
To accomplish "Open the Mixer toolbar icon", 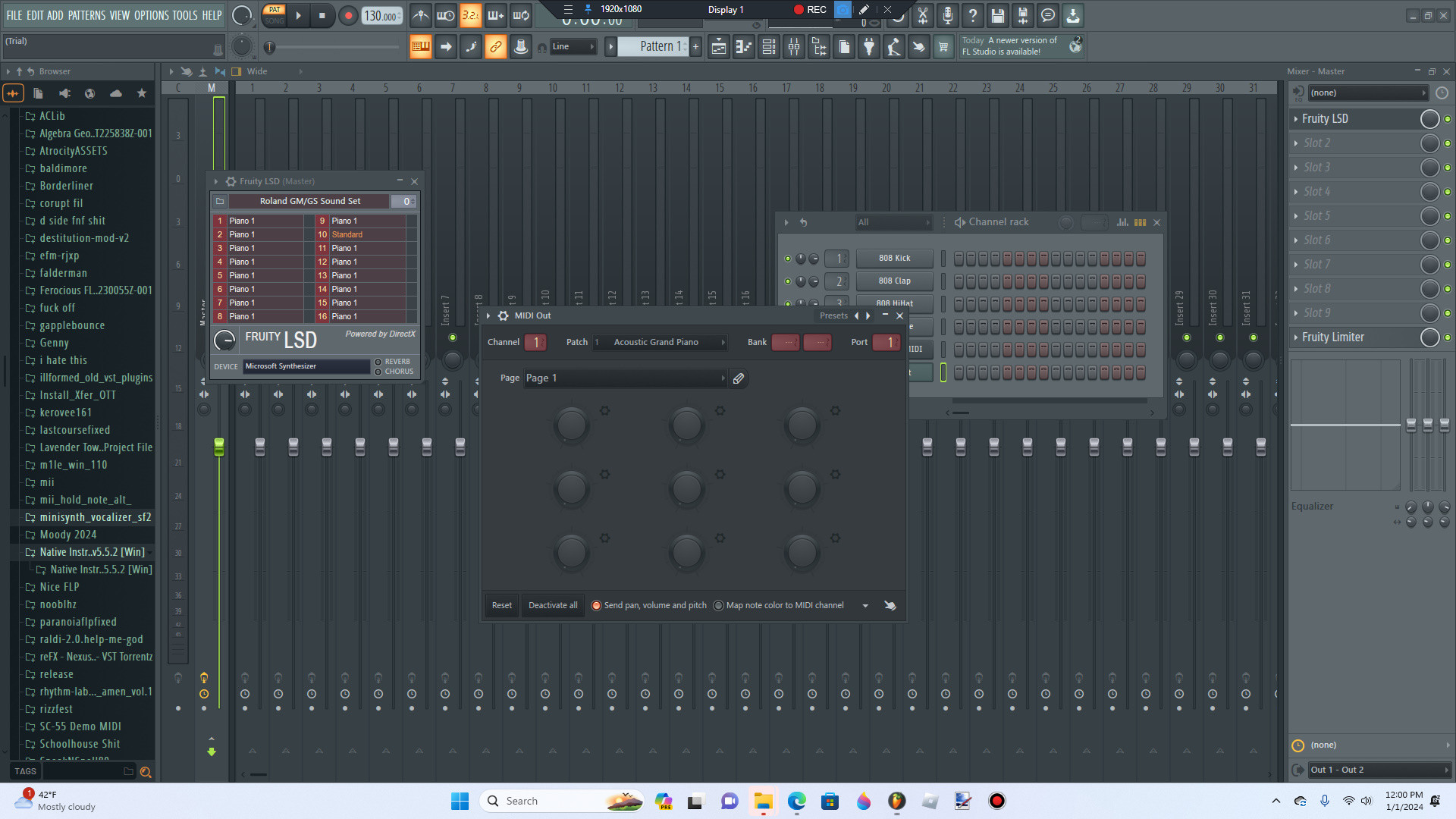I will point(794,46).
